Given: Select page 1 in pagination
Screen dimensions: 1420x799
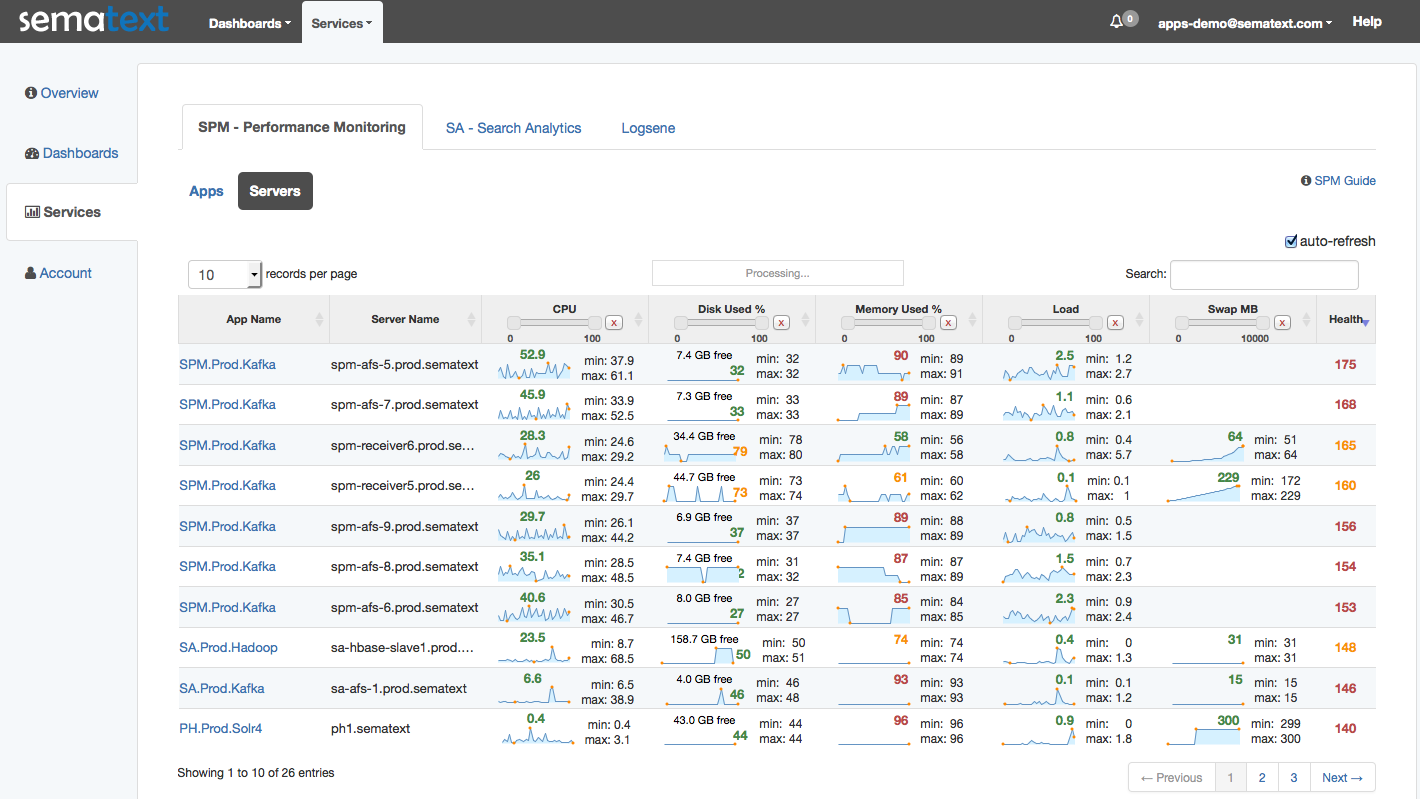Looking at the screenshot, I should [1231, 777].
